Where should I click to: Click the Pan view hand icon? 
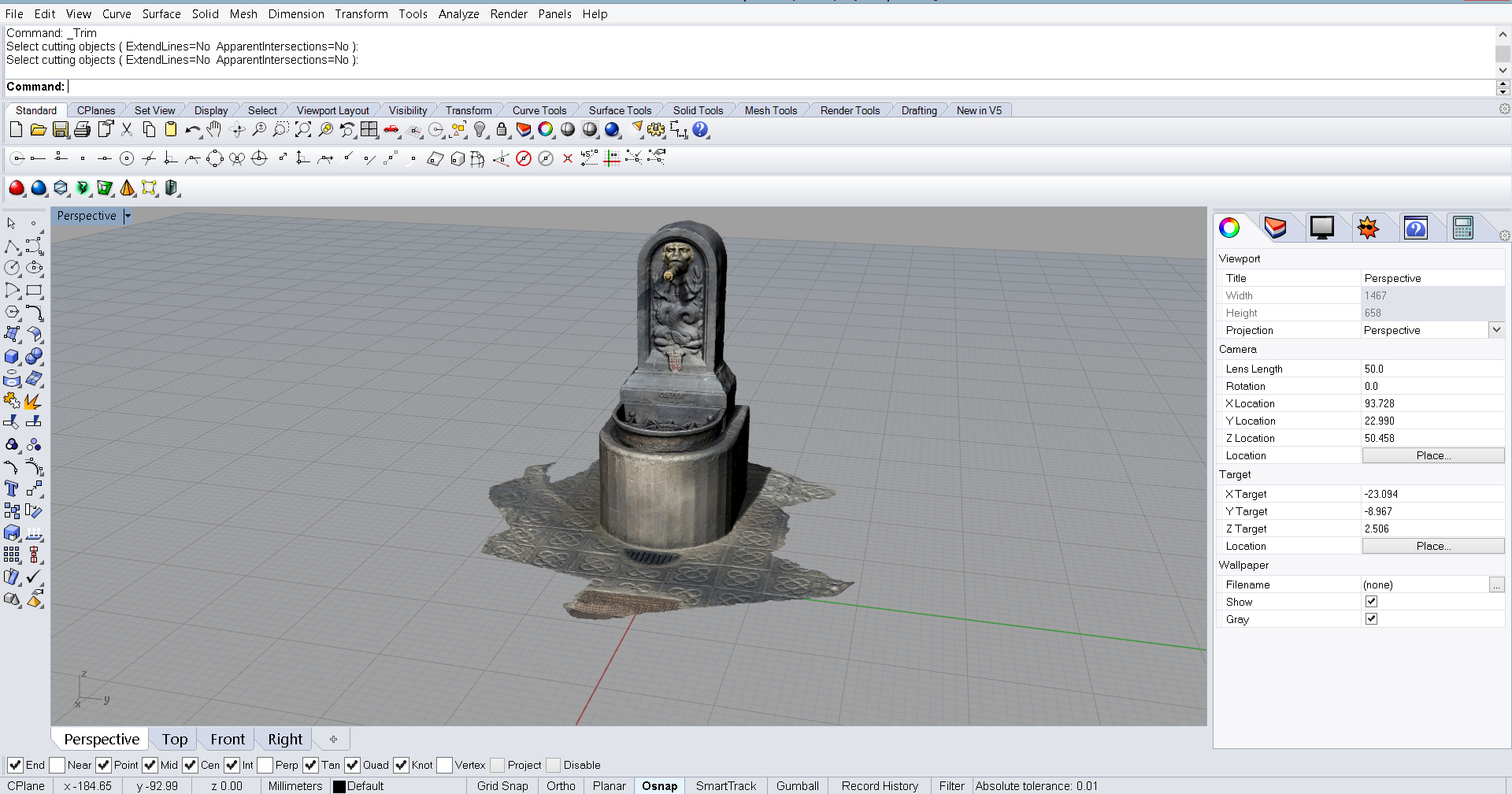214,130
